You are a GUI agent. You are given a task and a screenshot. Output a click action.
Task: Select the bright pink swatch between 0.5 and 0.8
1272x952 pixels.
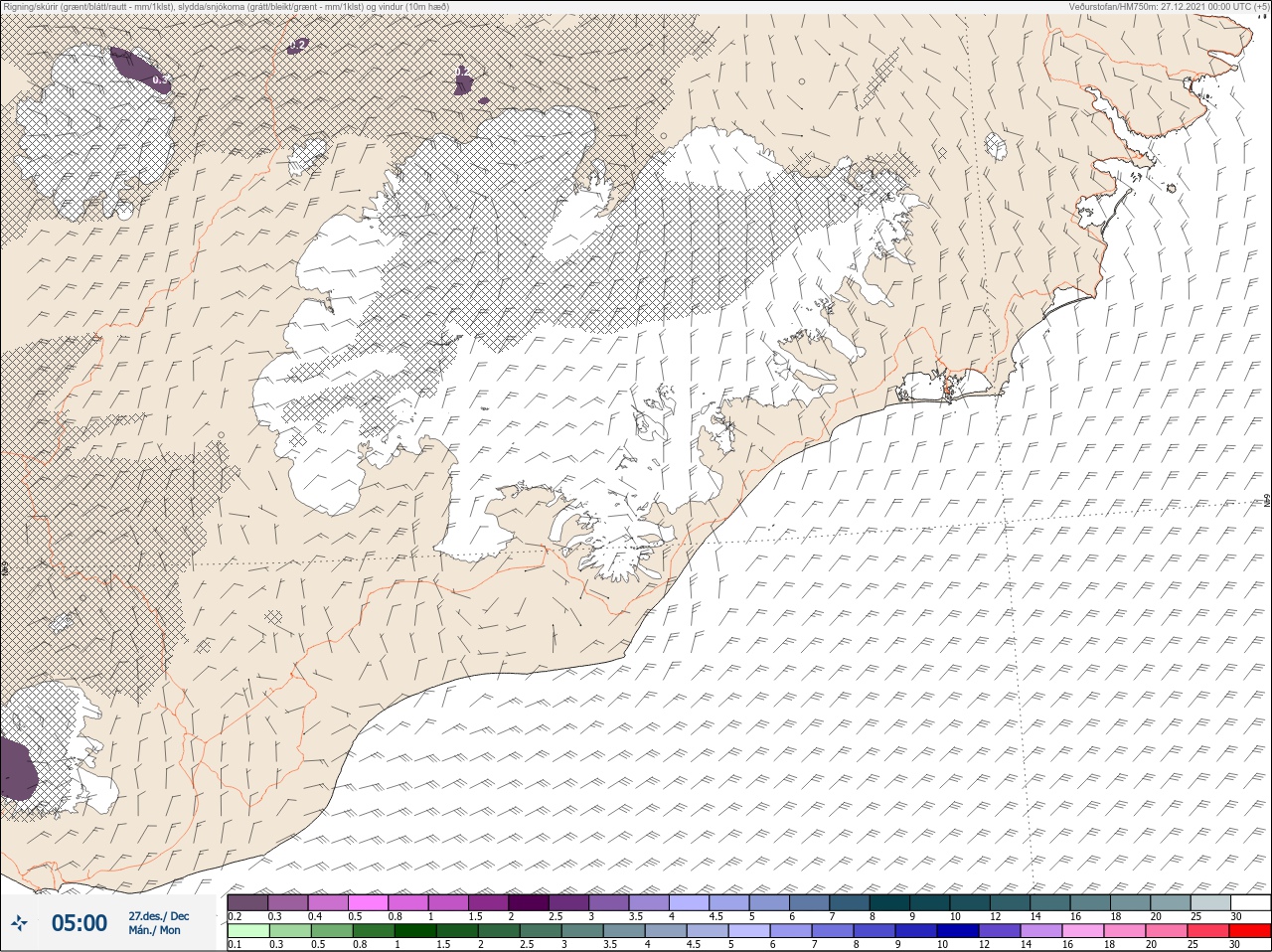(x=368, y=902)
